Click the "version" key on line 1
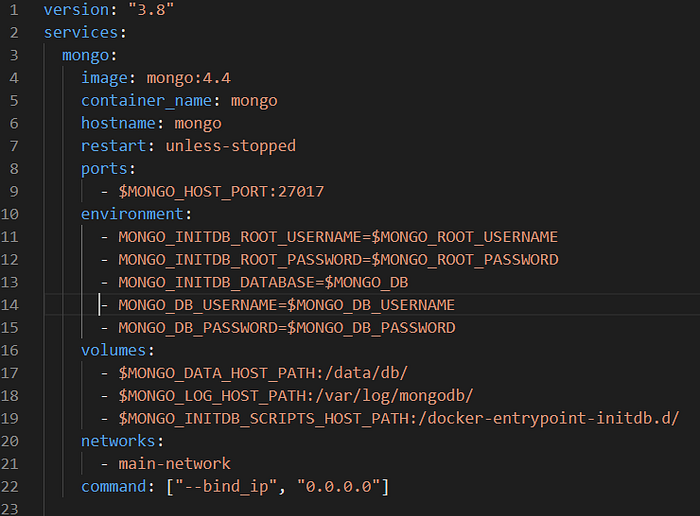This screenshot has width=700, height=516. click(x=76, y=9)
